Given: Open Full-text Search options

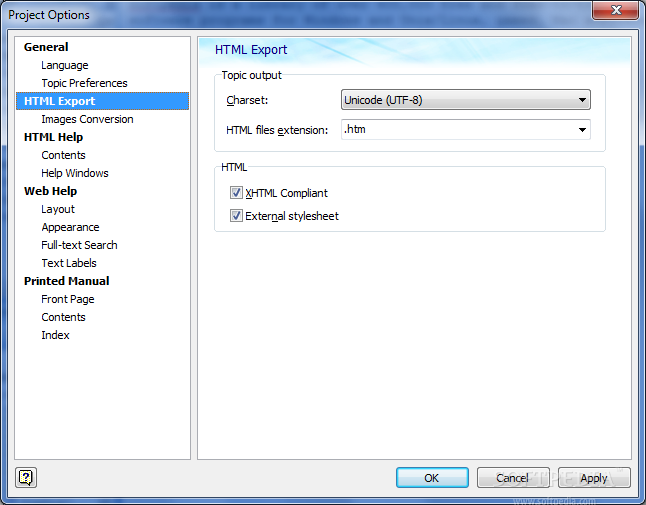Looking at the screenshot, I should click(x=79, y=245).
